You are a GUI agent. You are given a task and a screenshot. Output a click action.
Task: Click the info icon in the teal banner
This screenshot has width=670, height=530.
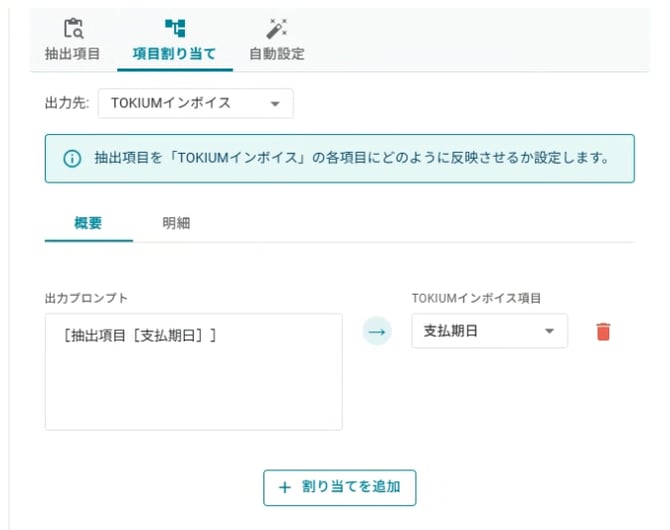[x=72, y=159]
